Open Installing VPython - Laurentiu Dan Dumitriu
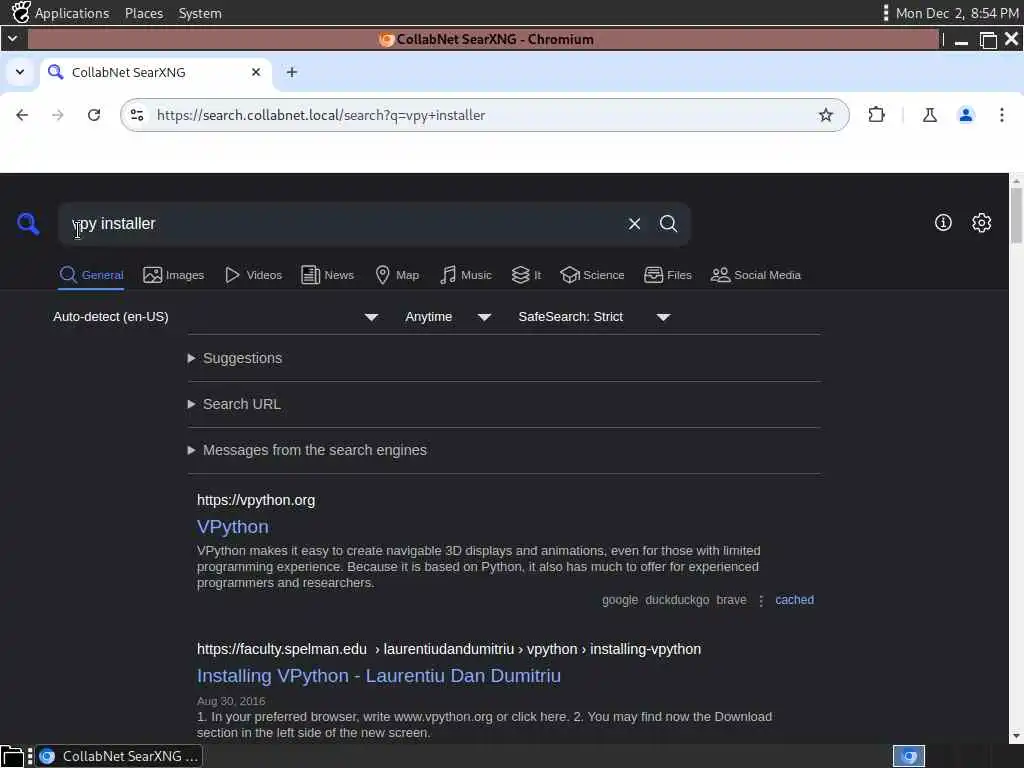Image resolution: width=1024 pixels, height=768 pixels. [x=379, y=676]
